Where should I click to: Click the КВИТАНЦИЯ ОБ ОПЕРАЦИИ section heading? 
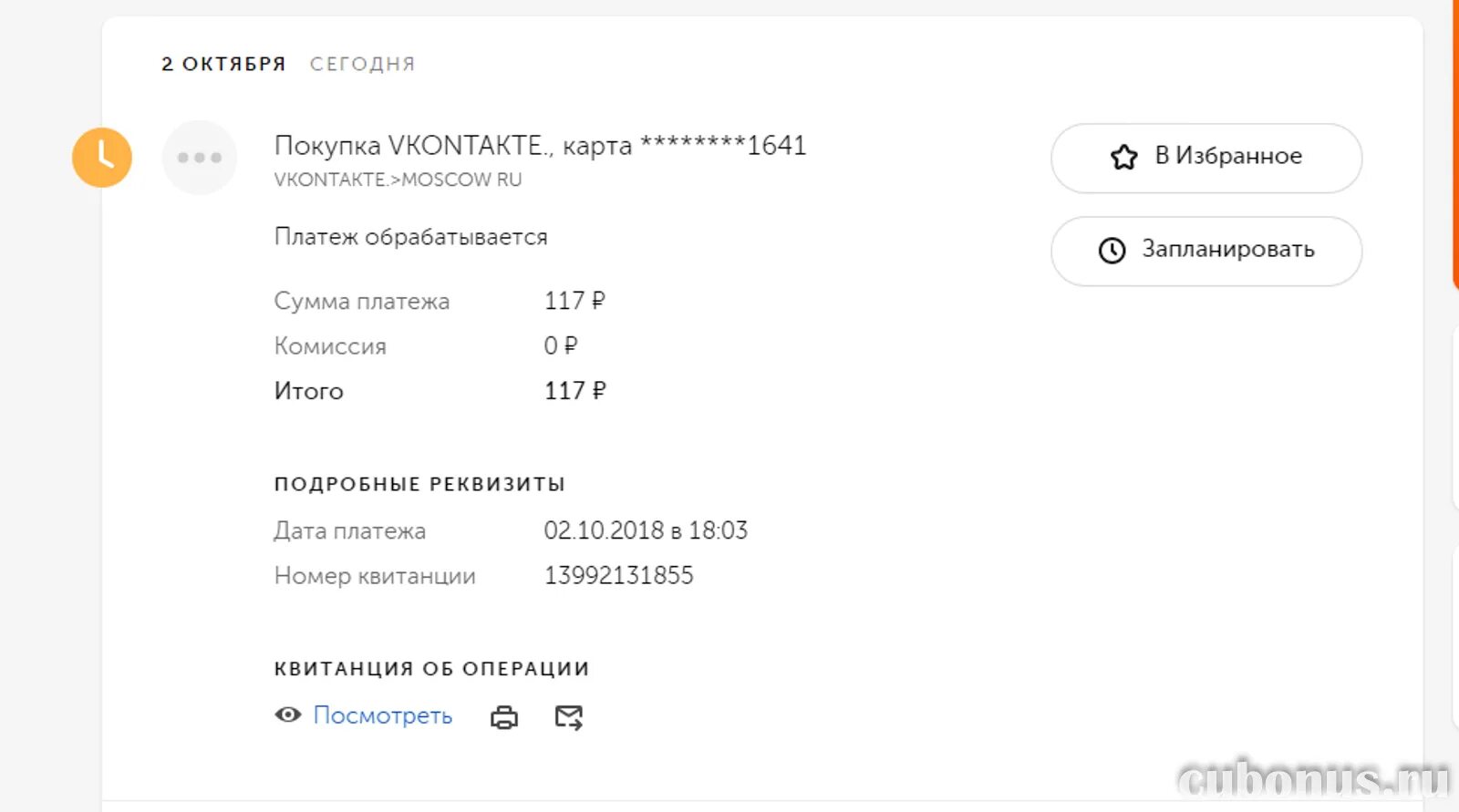[432, 669]
